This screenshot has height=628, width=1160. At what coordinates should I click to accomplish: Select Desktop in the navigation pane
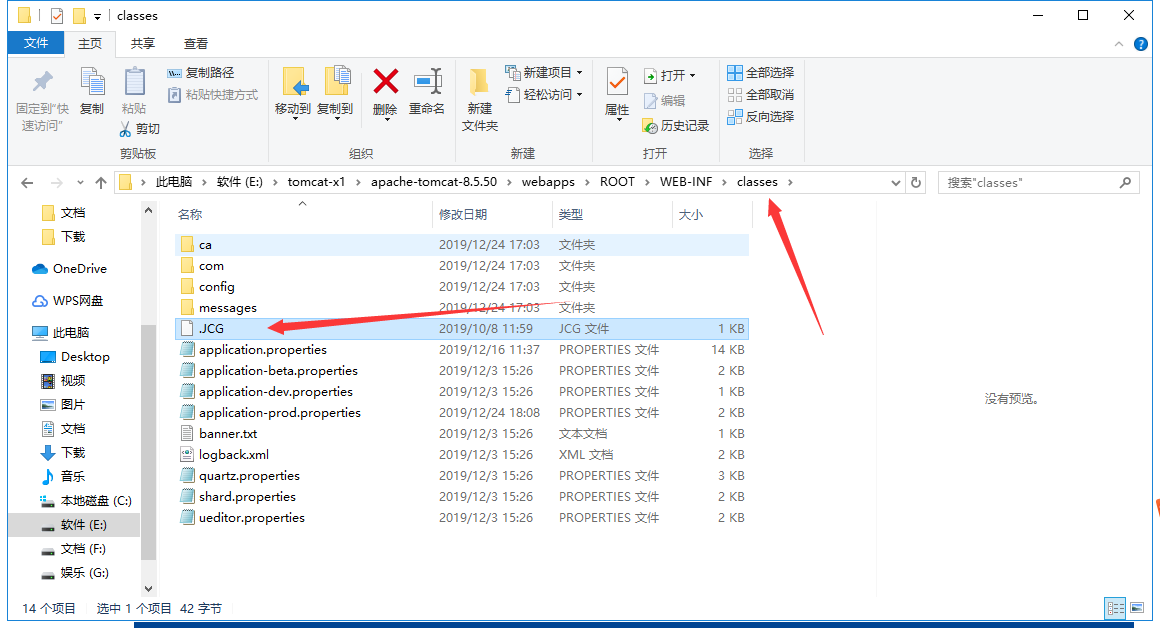coord(75,357)
